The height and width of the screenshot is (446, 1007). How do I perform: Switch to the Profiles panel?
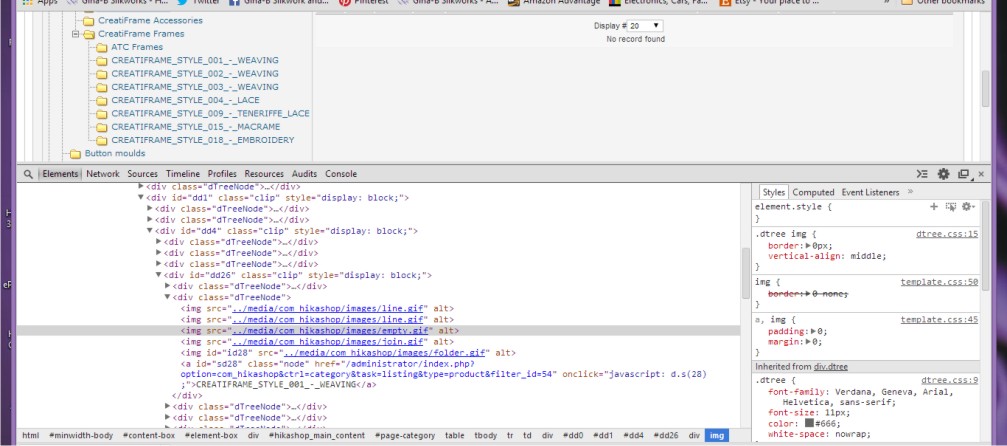222,174
